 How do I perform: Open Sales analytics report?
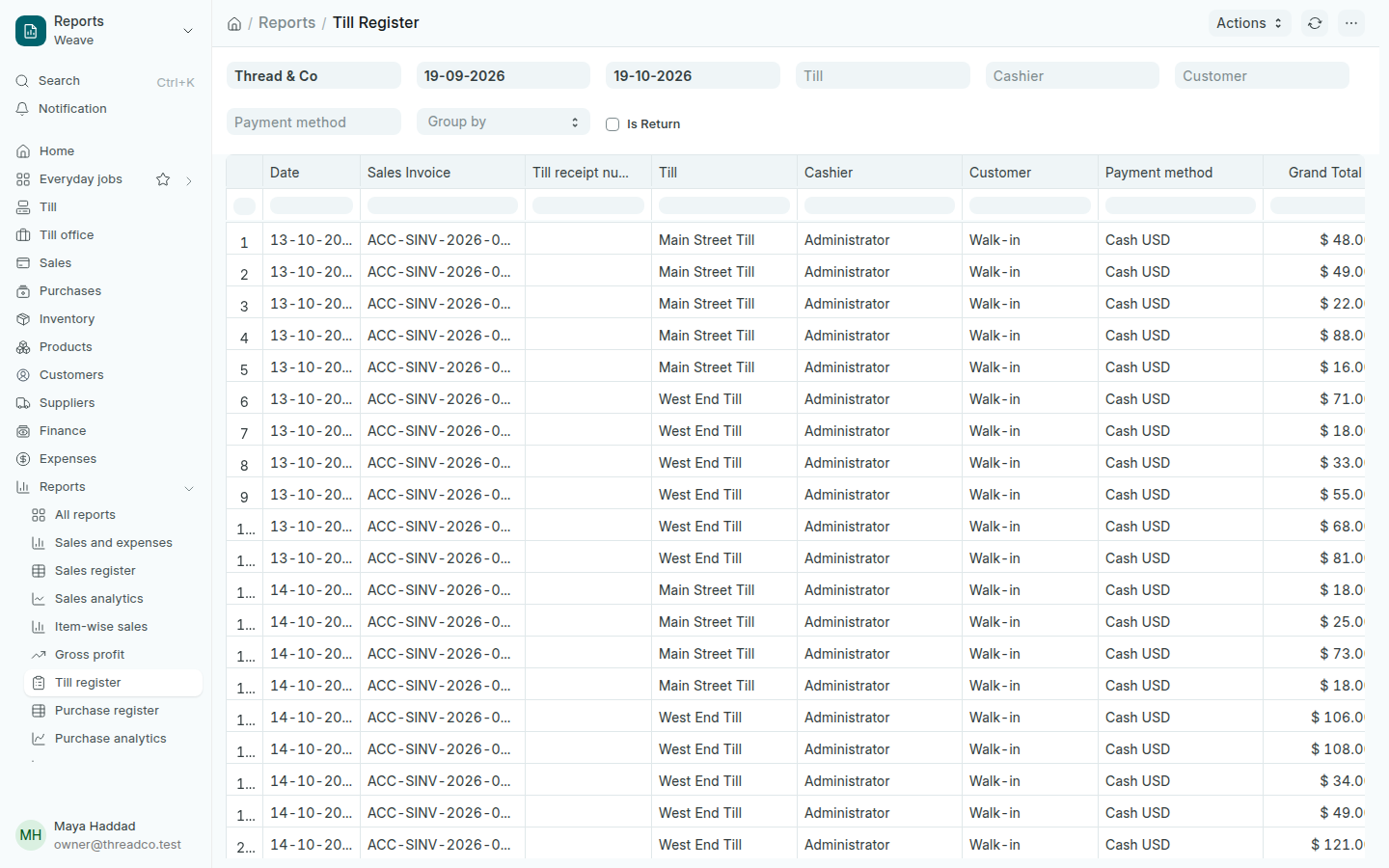(x=113, y=599)
